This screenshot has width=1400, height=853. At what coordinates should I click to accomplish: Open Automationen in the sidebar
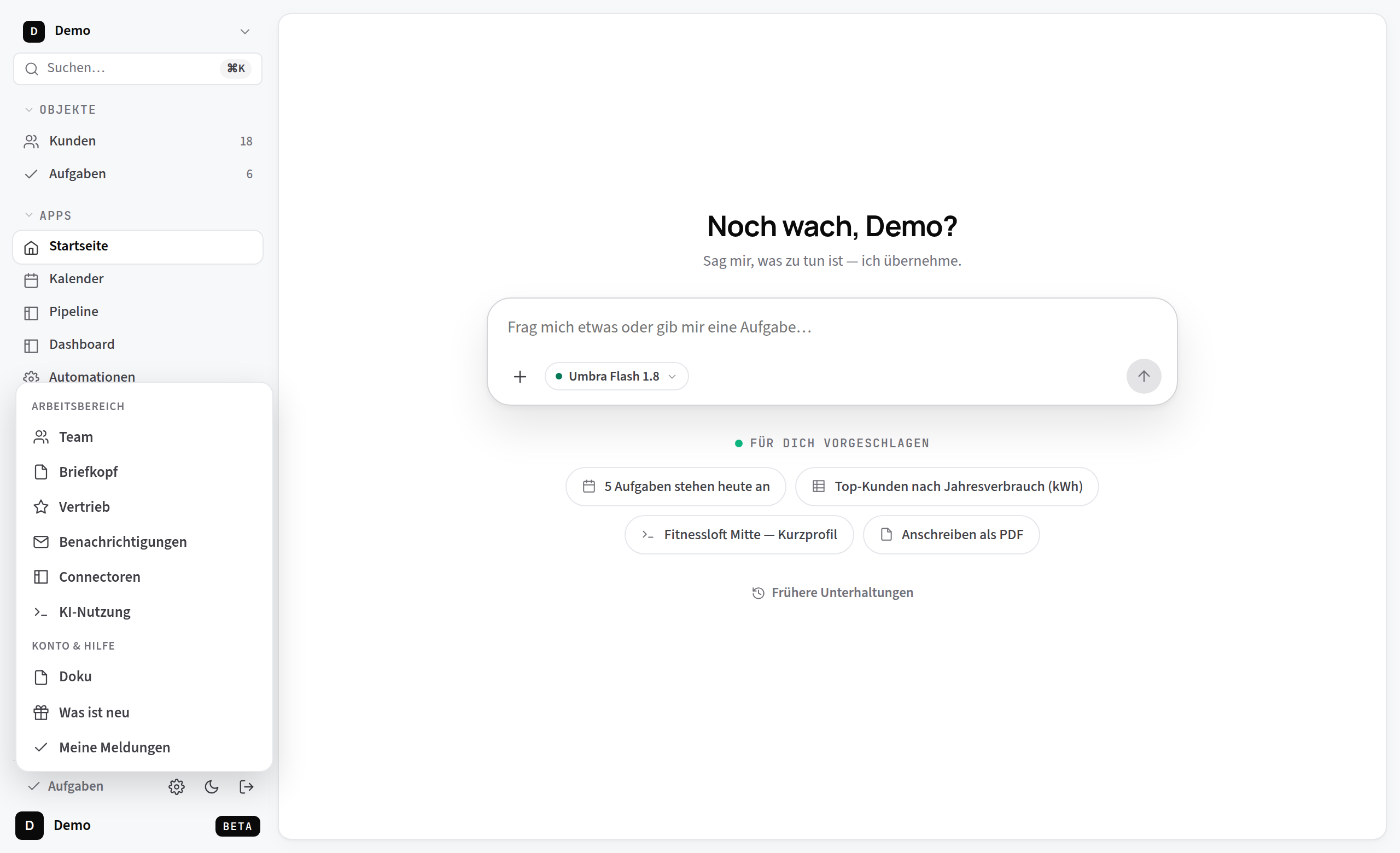pos(138,375)
